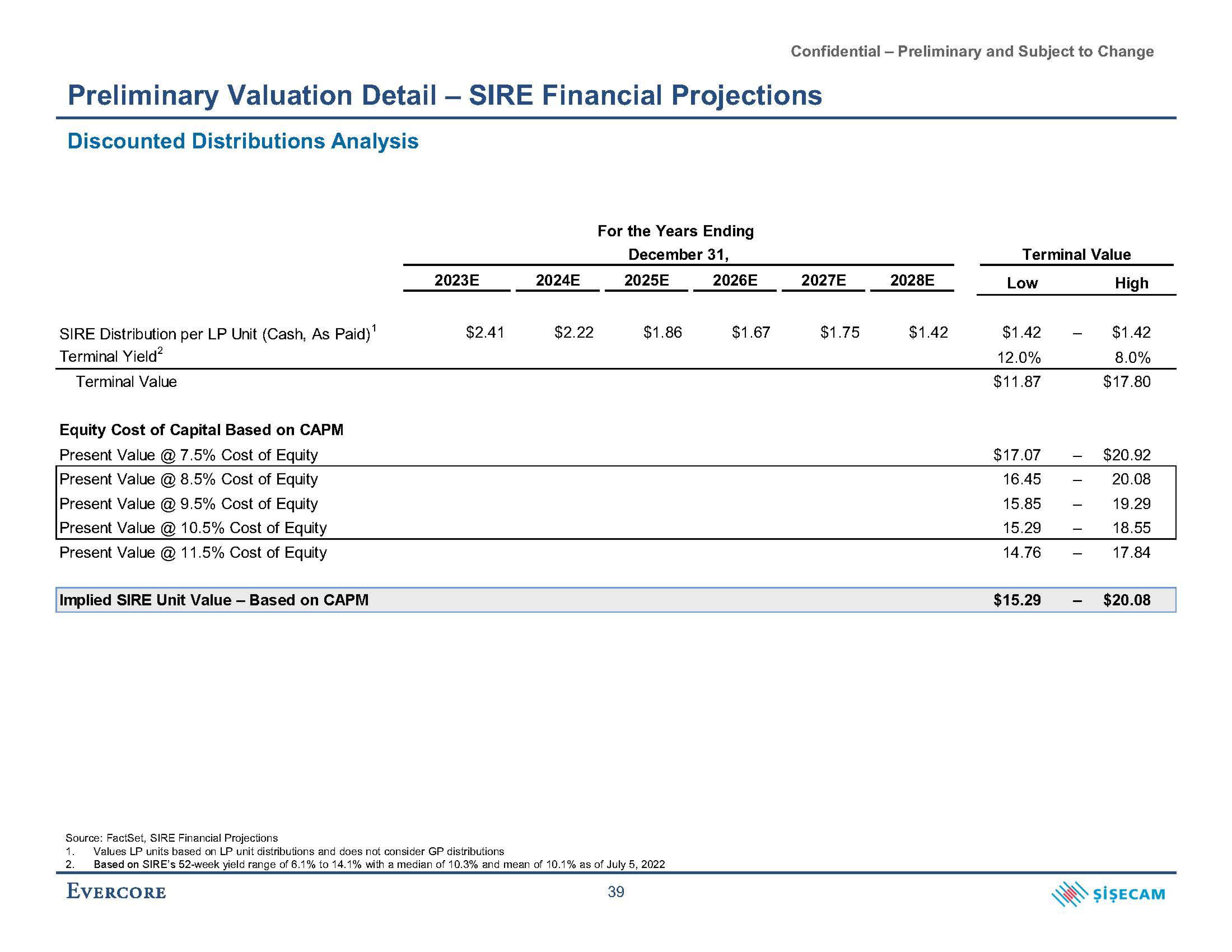This screenshot has height=952, width=1232.
Task: Select the $2.22 distribution value for 2024E
Action: point(574,333)
